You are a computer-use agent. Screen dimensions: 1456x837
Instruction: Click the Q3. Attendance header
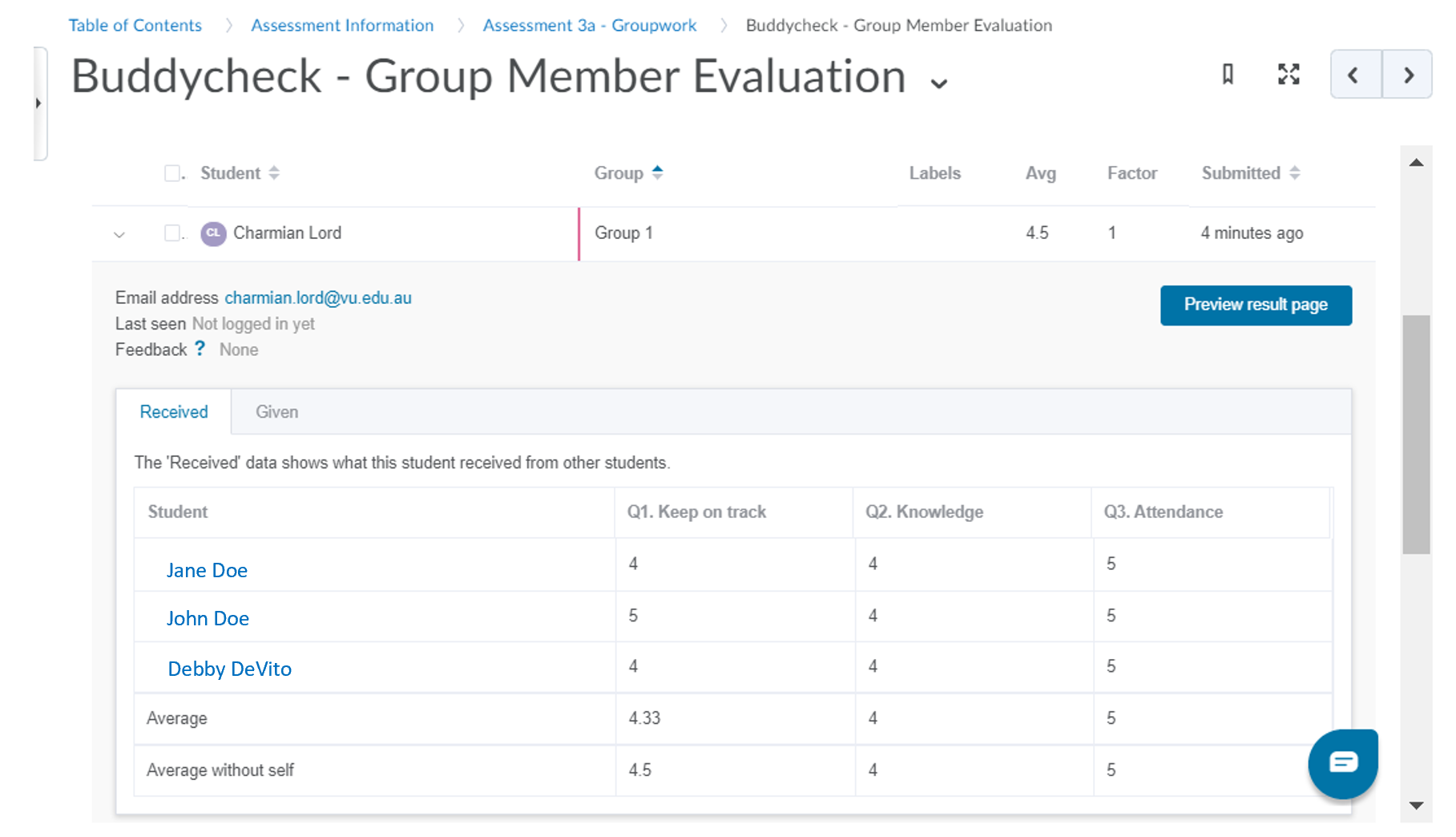1164,512
